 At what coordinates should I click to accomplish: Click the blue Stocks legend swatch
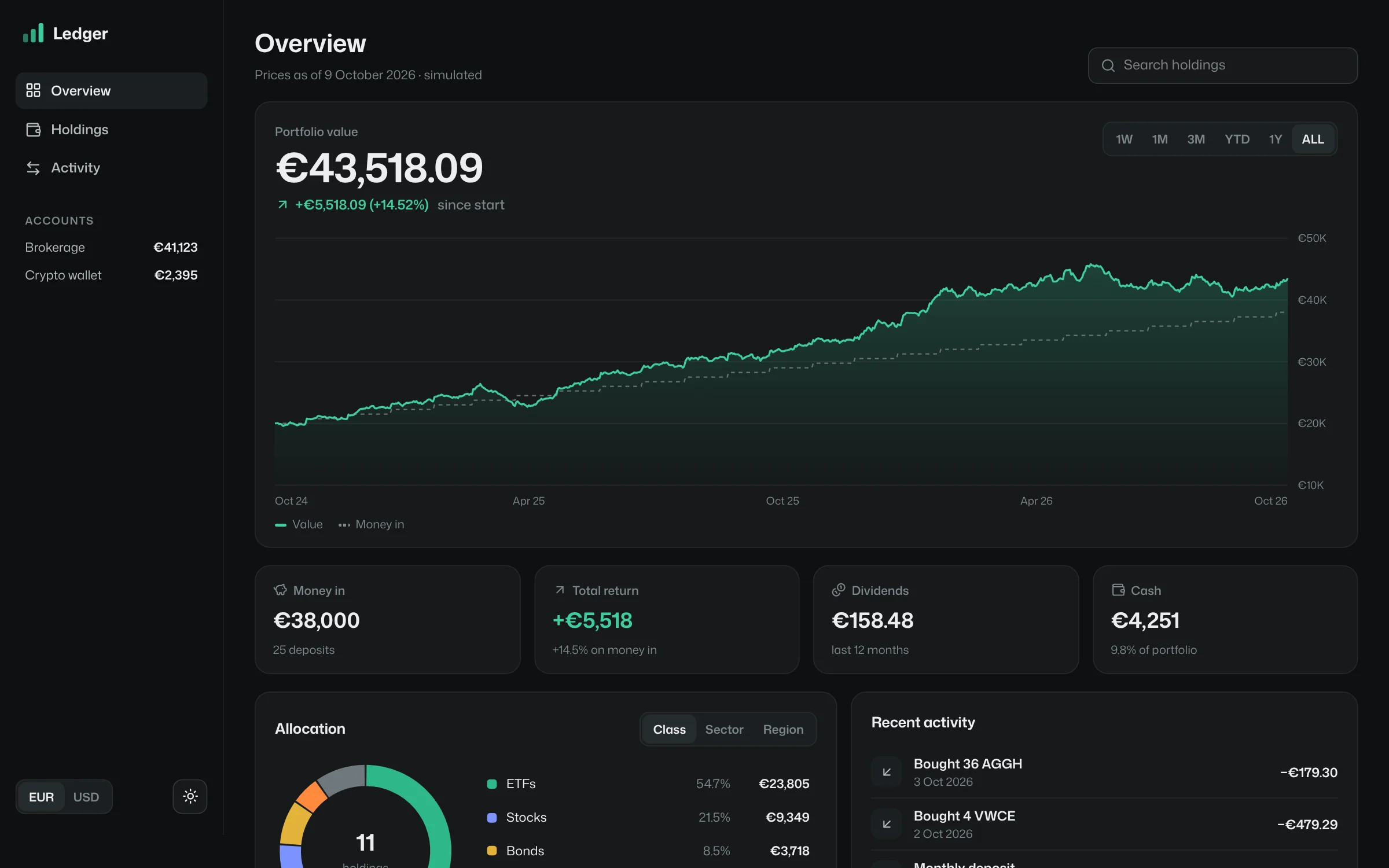point(492,818)
